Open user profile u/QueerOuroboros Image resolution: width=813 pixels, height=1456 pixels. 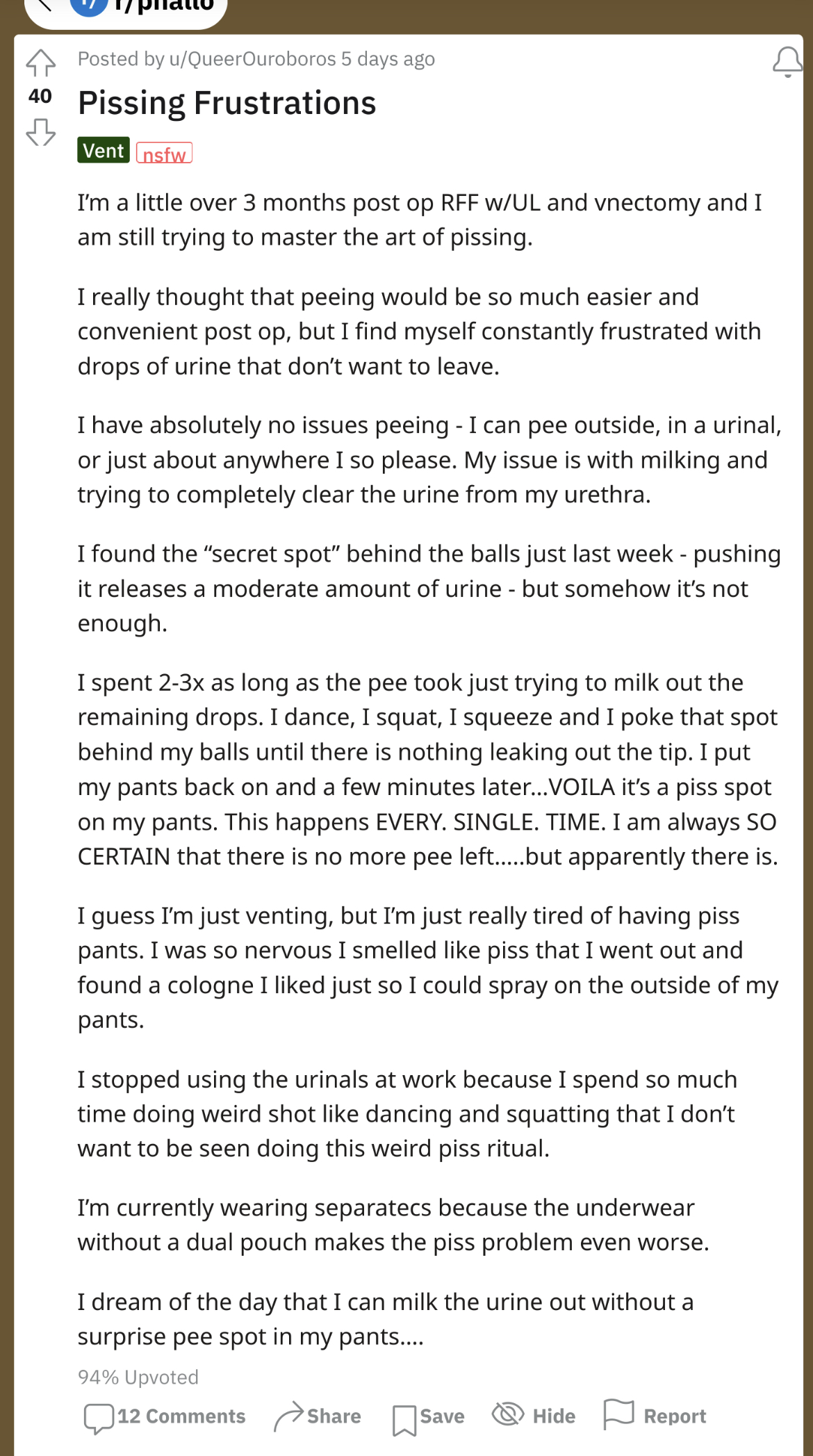pos(252,59)
